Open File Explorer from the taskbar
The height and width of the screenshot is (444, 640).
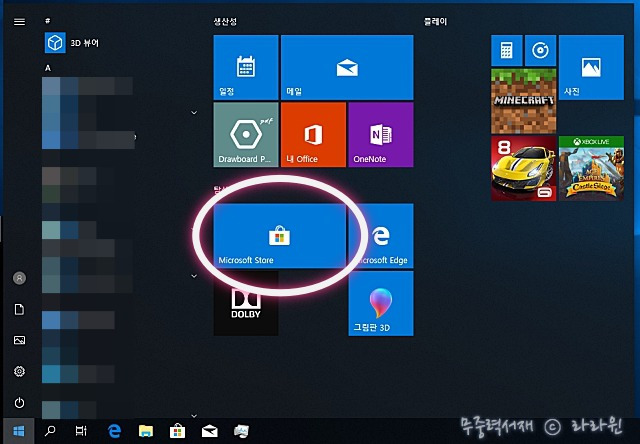pos(146,431)
